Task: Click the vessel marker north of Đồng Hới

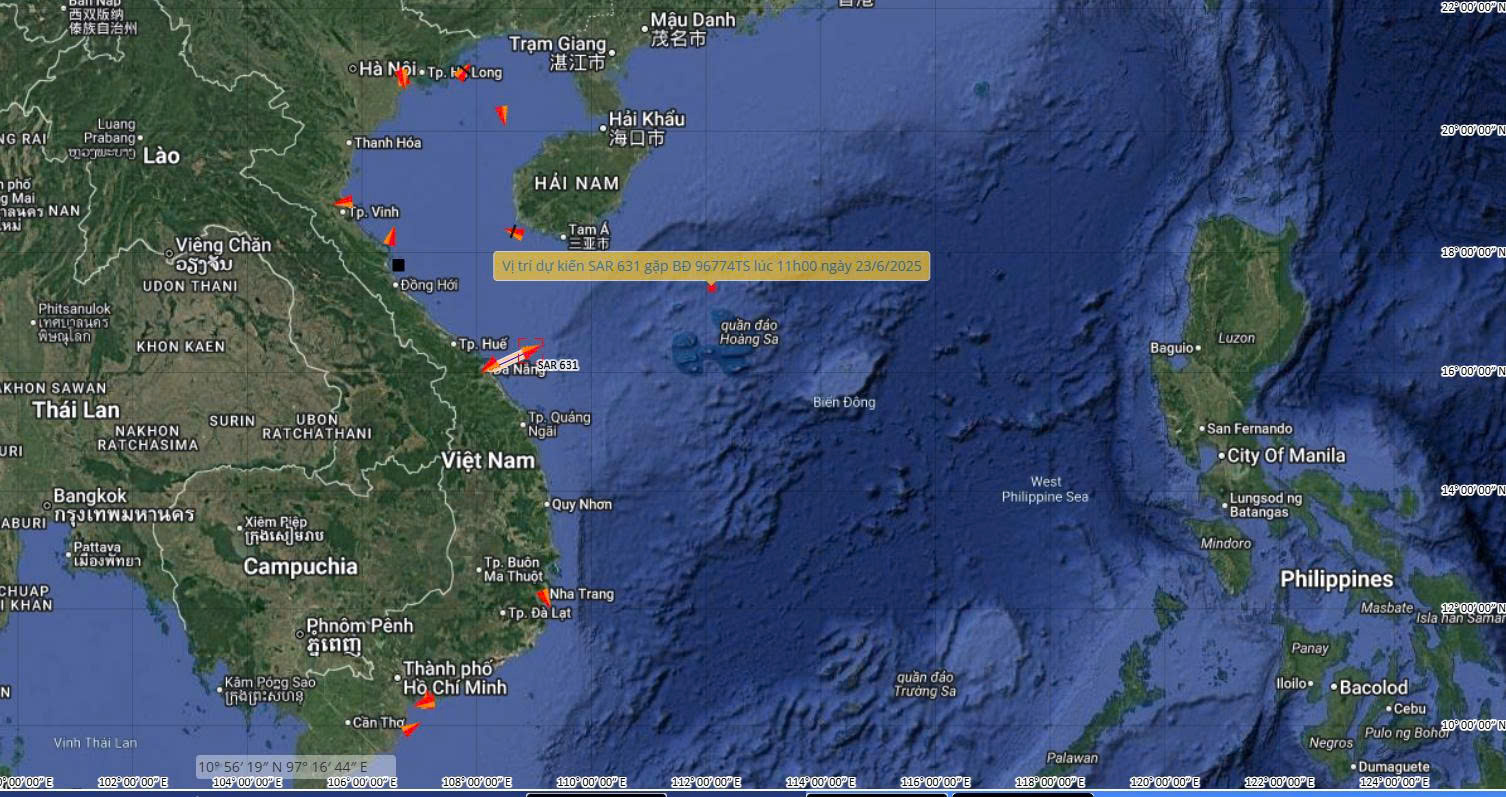Action: tap(390, 238)
